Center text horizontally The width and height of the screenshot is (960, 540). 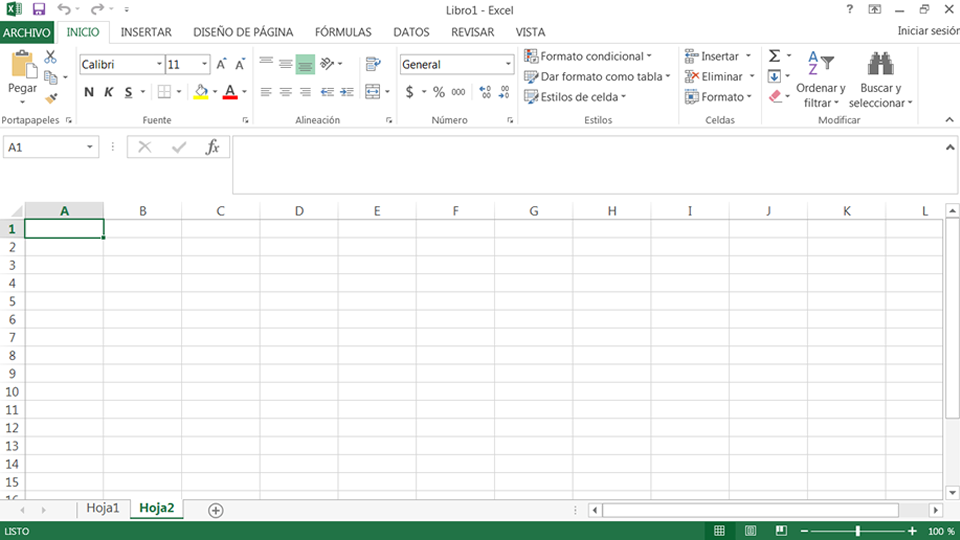[285, 92]
